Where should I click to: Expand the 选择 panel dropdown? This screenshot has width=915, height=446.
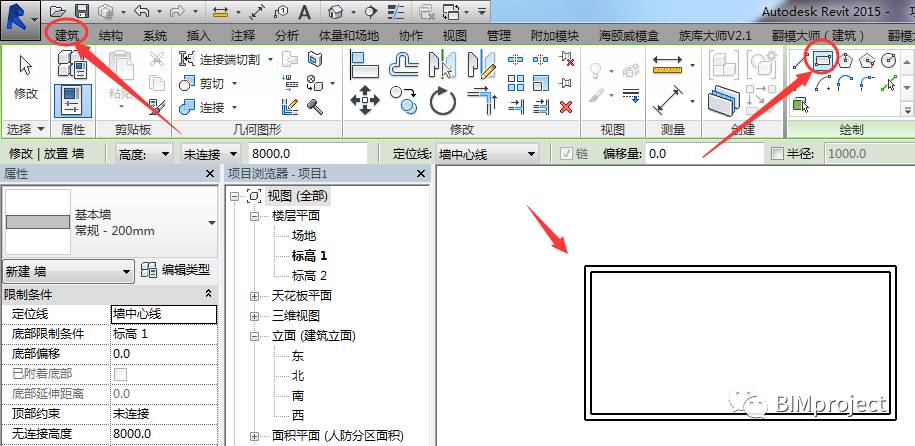pyautogui.click(x=26, y=129)
